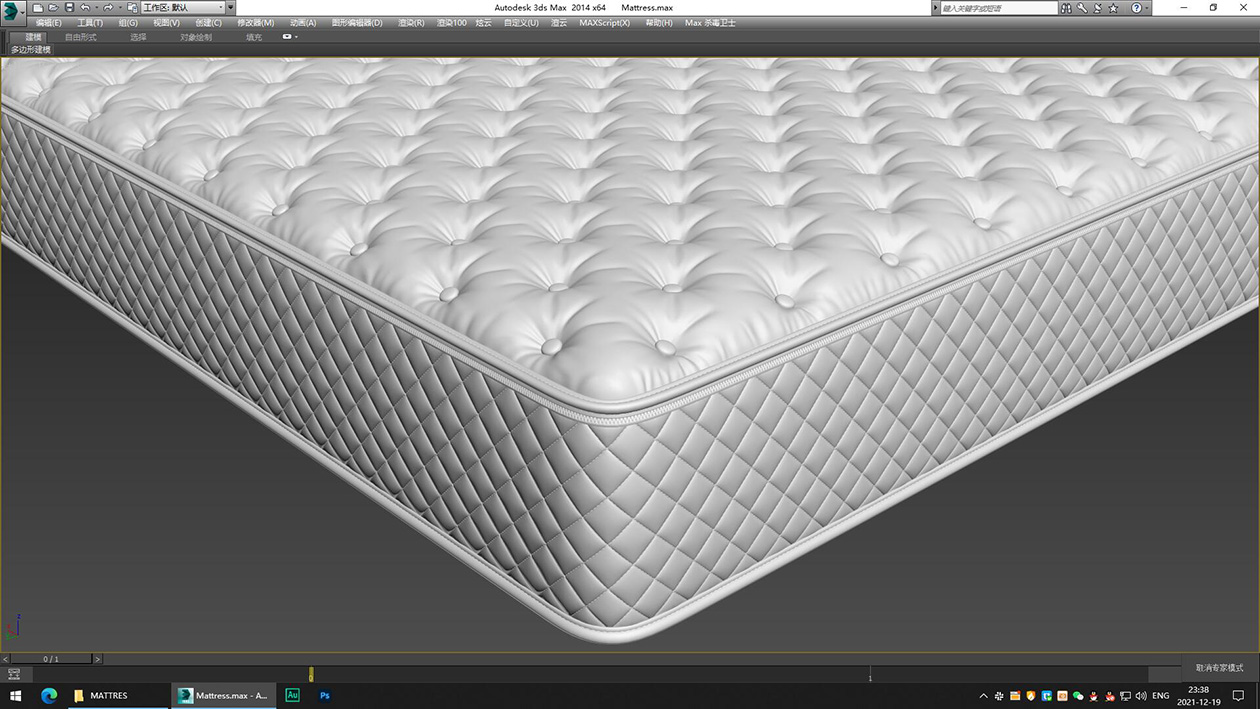Open the Windows Start menu
1260x709 pixels.
click(15, 695)
